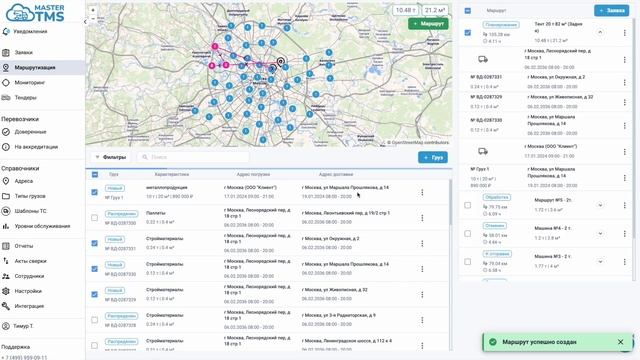
Task: Expand Машина №3 route details
Action: [600, 262]
